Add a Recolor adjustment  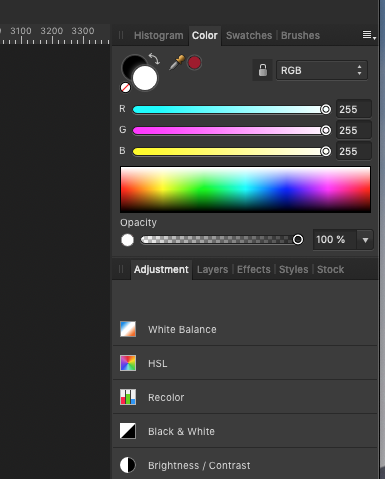point(245,397)
